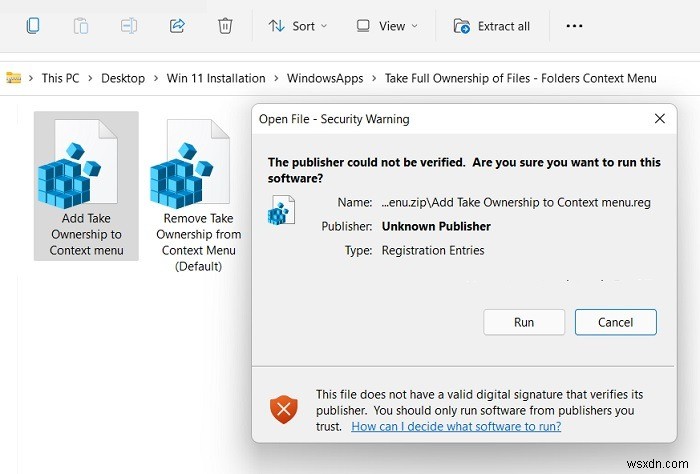
Task: Click the 'Add Take Ownership to Context menu' file name
Action: pyautogui.click(x=86, y=234)
